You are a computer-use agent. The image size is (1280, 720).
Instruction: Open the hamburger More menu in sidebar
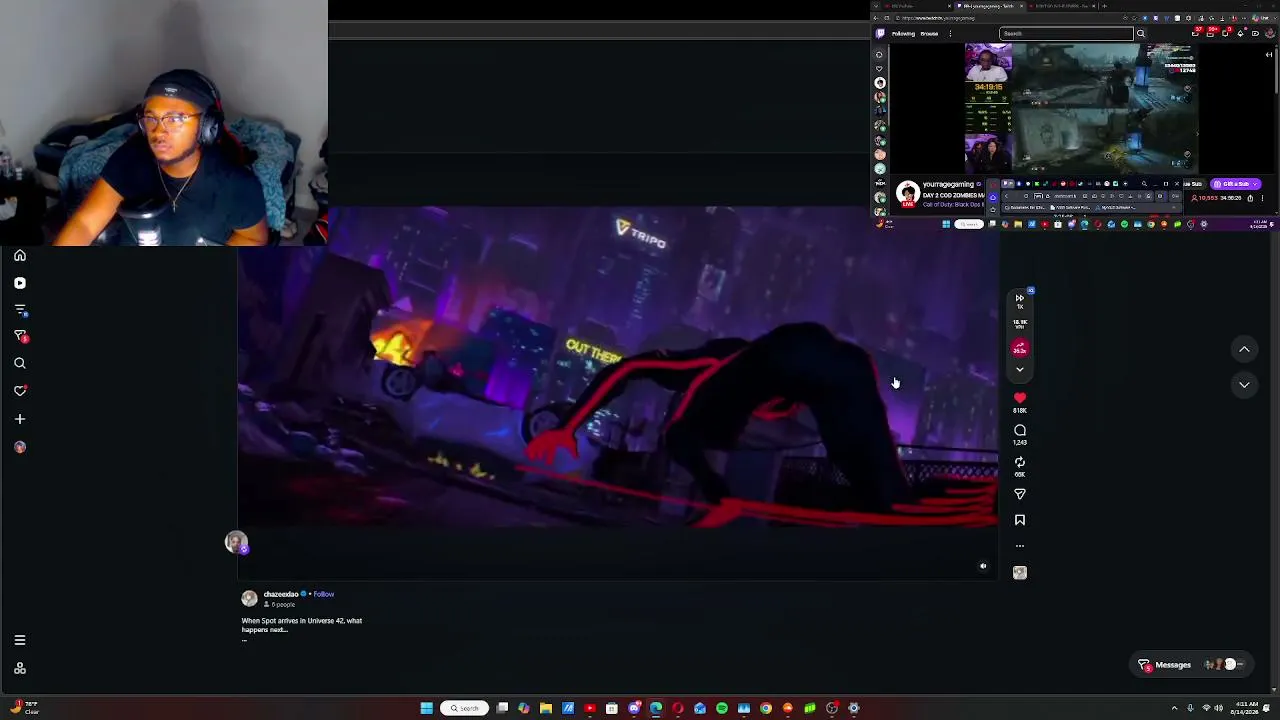(x=20, y=640)
